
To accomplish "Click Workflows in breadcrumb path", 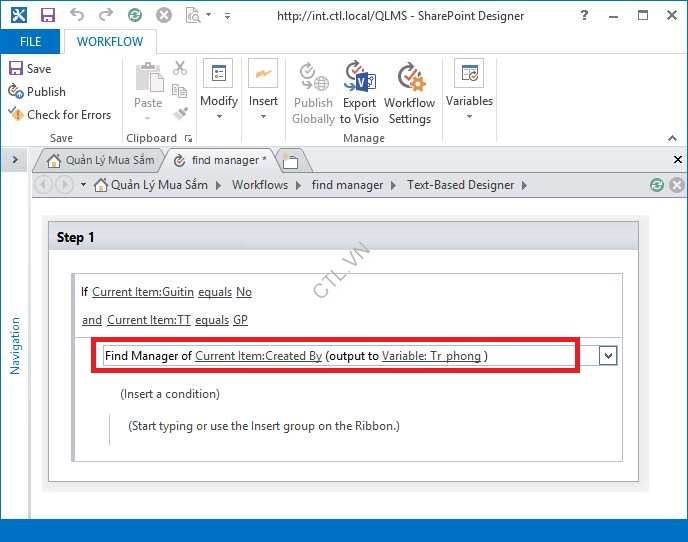I will [259, 185].
